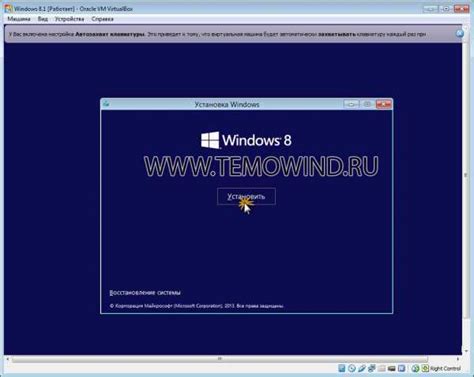Open the Устройства menu
Viewport: 474px width, 377px height.
[70, 19]
